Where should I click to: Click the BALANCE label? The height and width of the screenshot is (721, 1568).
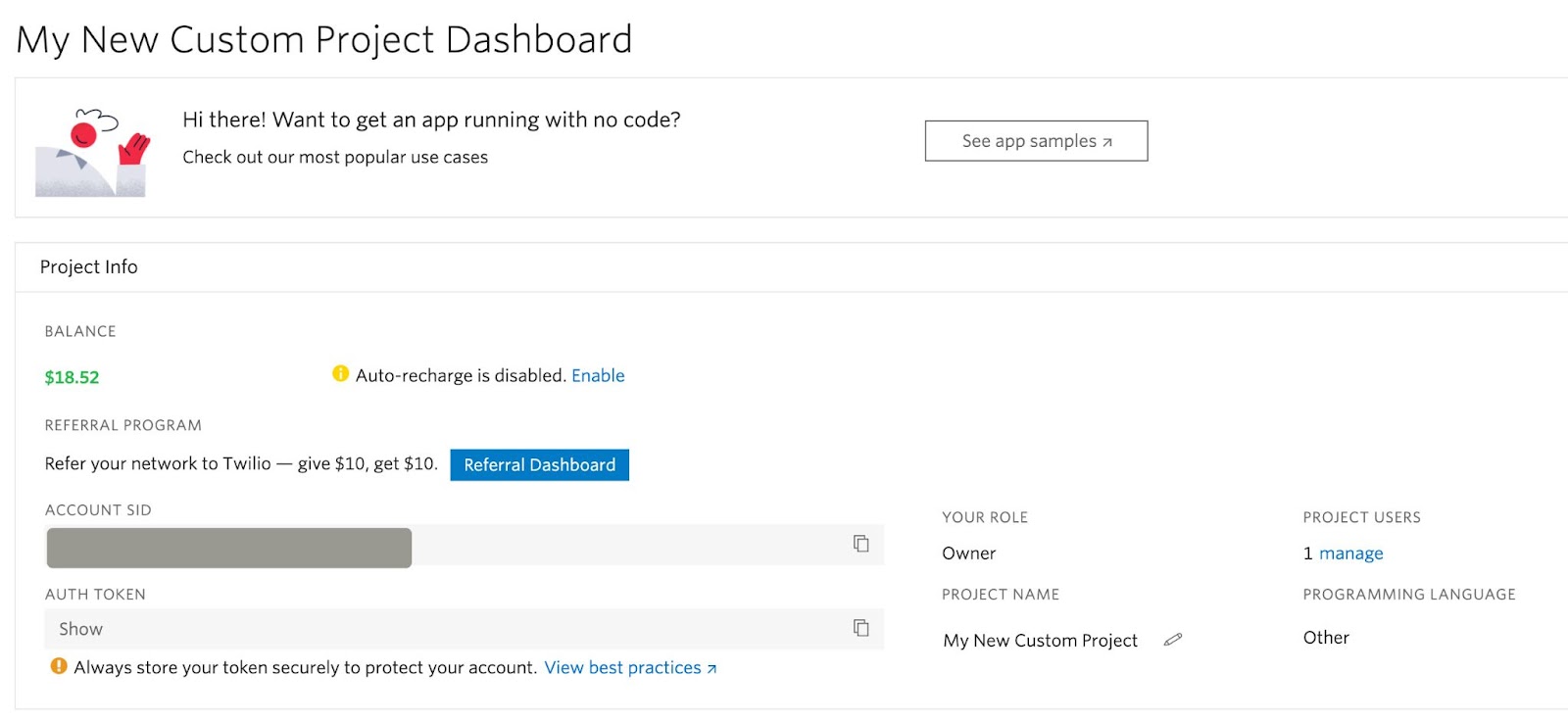[x=80, y=331]
